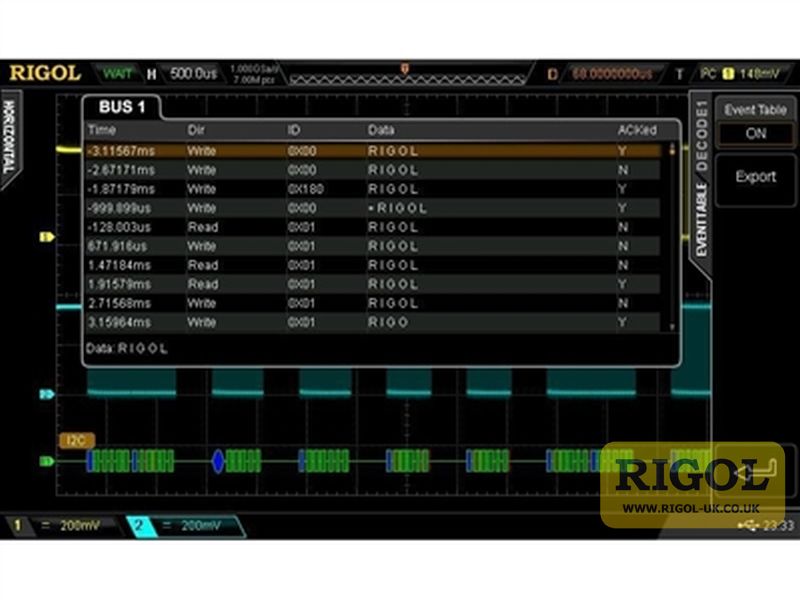This screenshot has height=600, width=800.
Task: Click the ACKed column header
Action: coord(637,130)
